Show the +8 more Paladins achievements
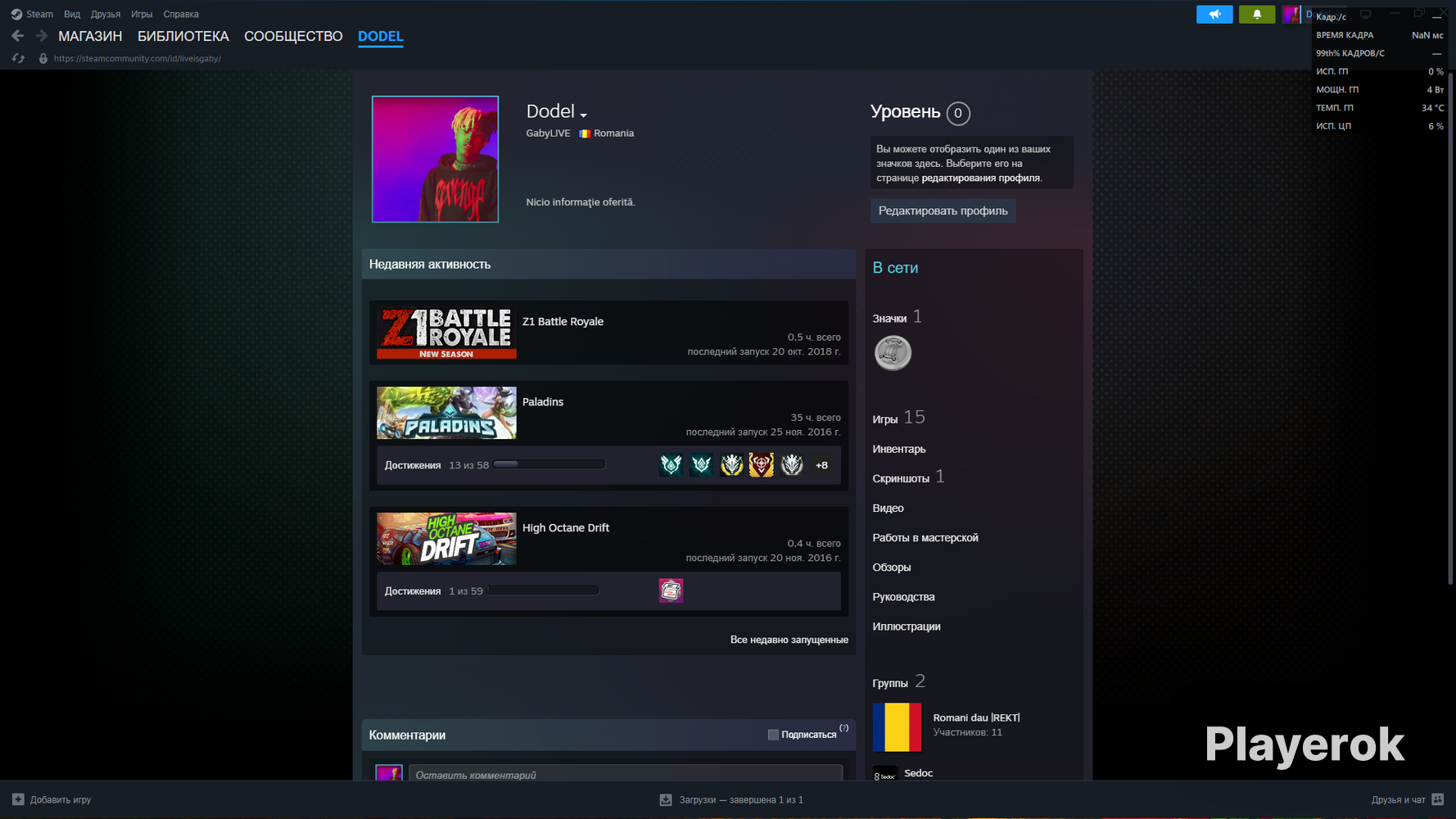 821,465
